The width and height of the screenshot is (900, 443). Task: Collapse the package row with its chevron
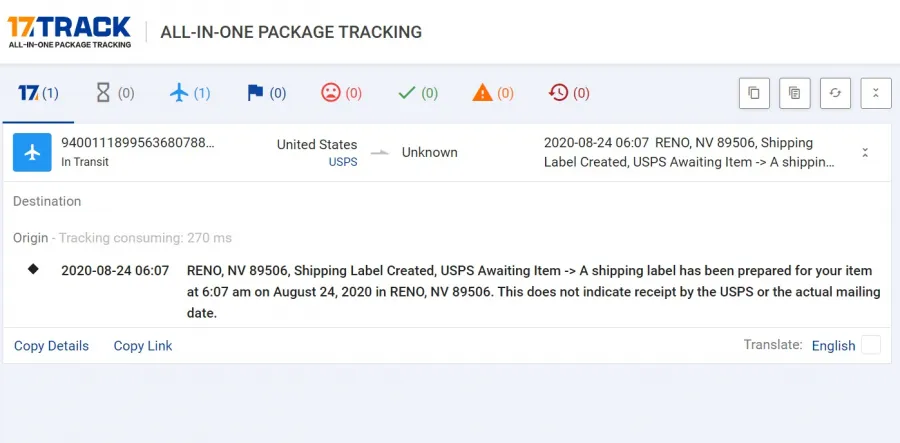pyautogui.click(x=865, y=153)
